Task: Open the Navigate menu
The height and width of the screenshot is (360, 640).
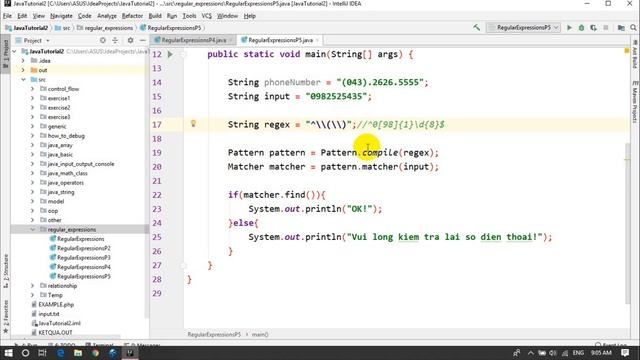Action: tap(61, 16)
